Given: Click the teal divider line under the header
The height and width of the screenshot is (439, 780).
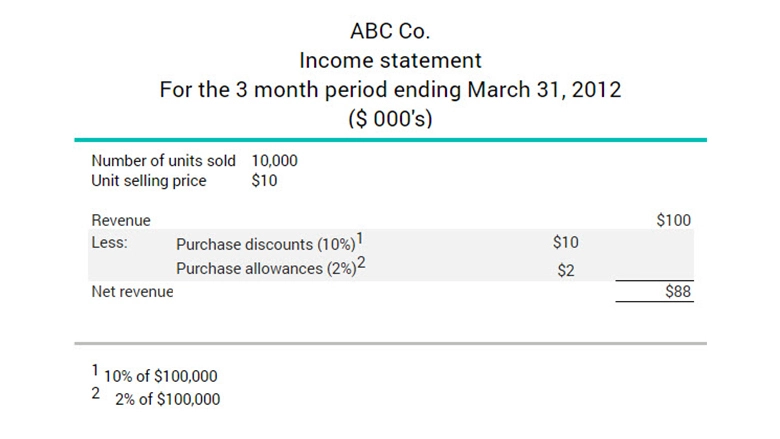Looking at the screenshot, I should coord(390,140).
